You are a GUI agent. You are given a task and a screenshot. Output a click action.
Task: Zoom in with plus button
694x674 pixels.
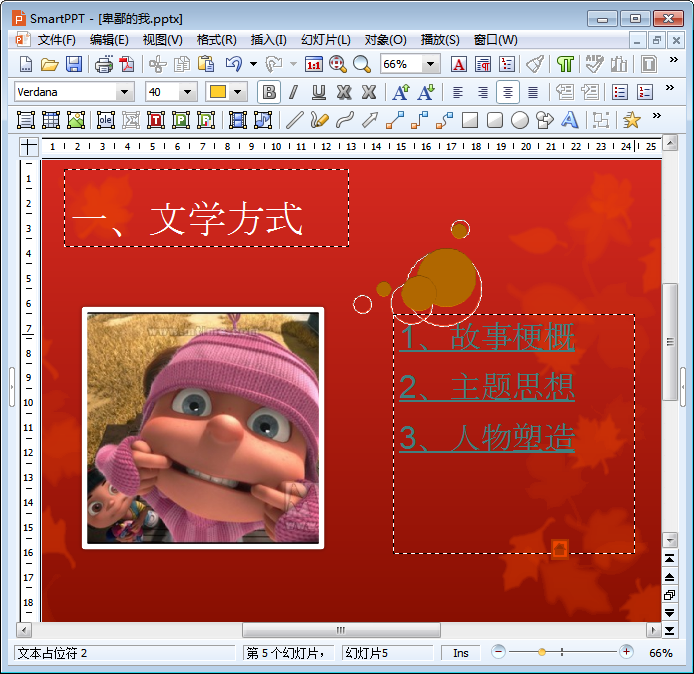[626, 652]
